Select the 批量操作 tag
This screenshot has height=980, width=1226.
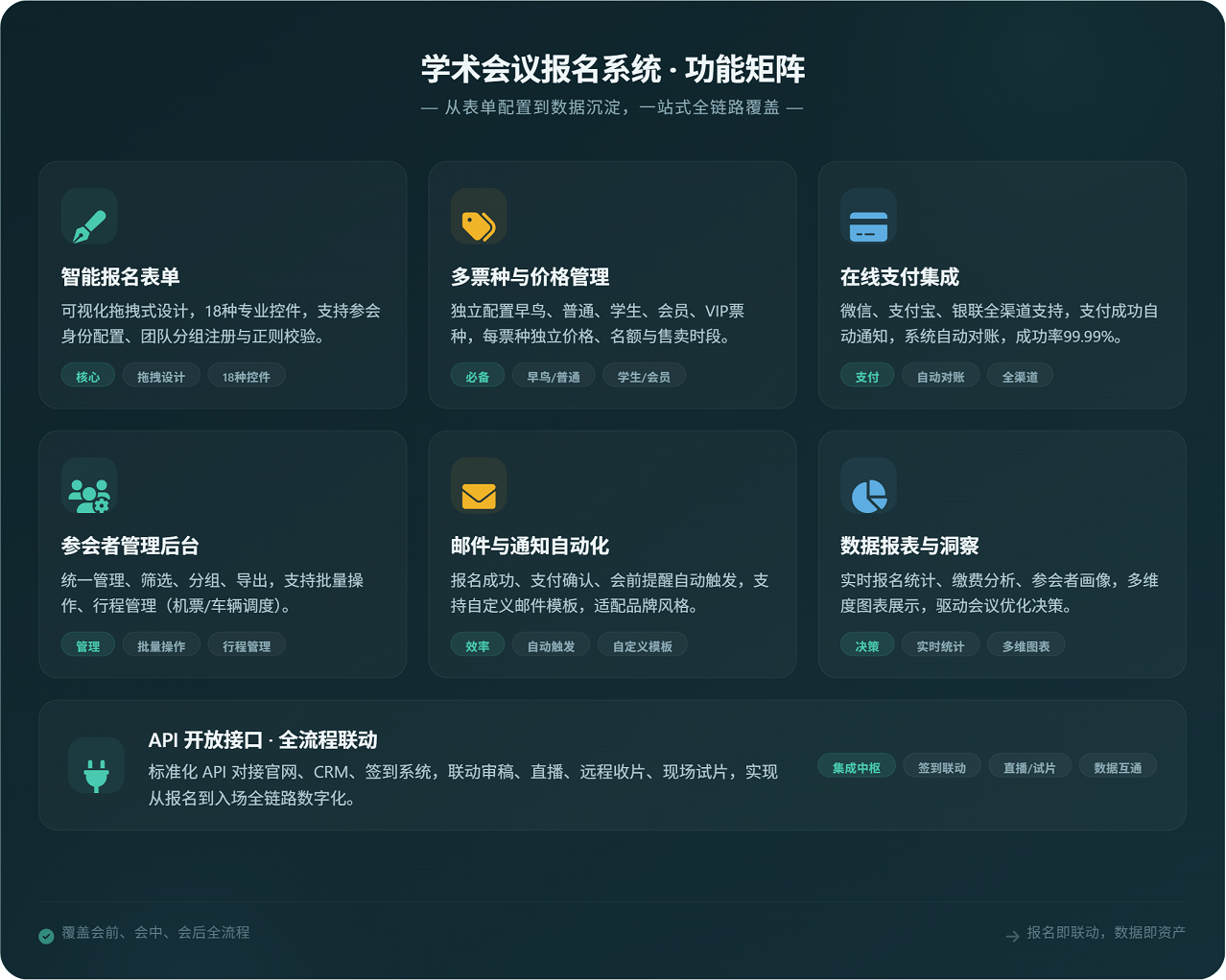pyautogui.click(x=161, y=645)
